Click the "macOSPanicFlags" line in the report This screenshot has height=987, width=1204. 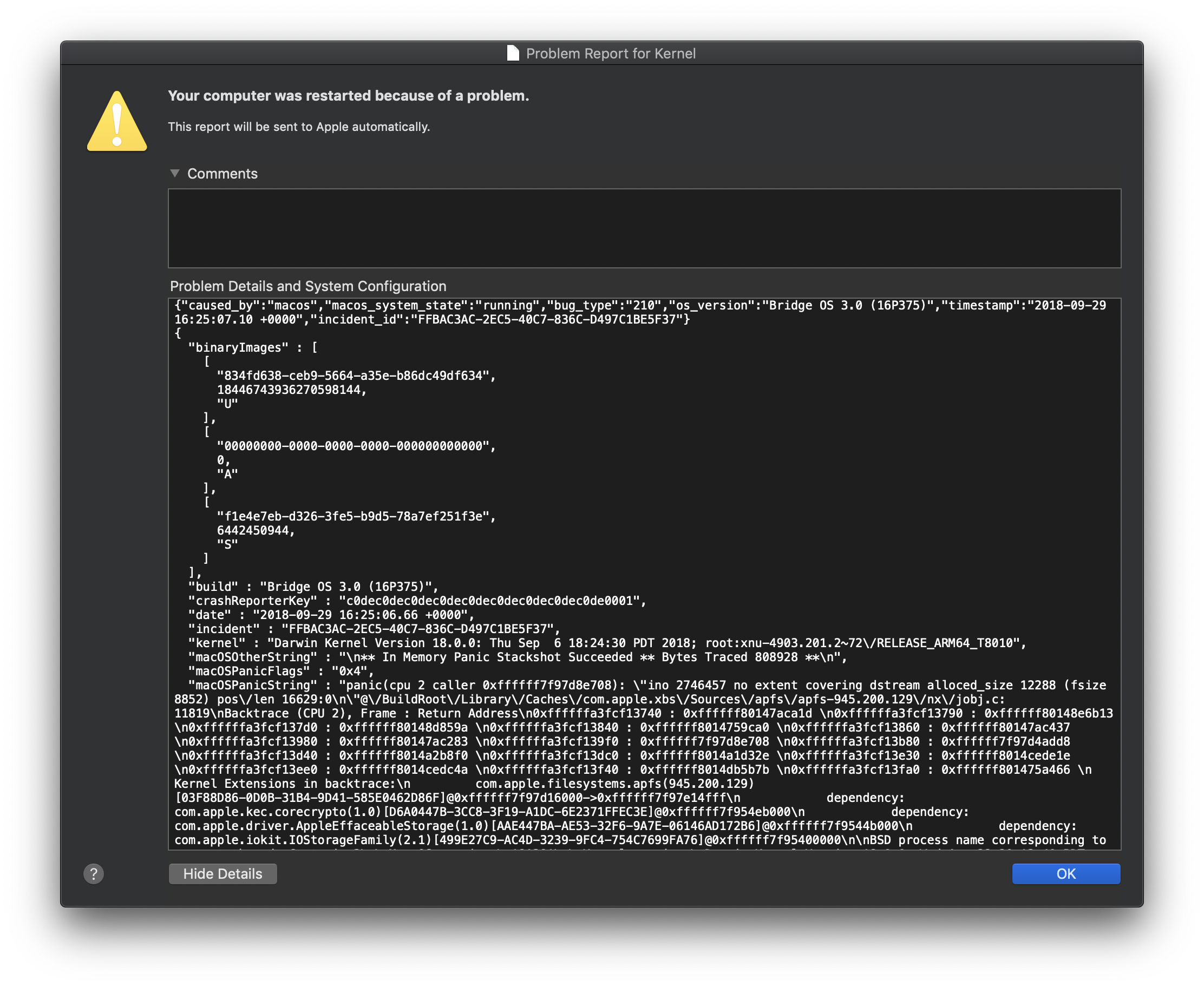pyautogui.click(x=281, y=671)
